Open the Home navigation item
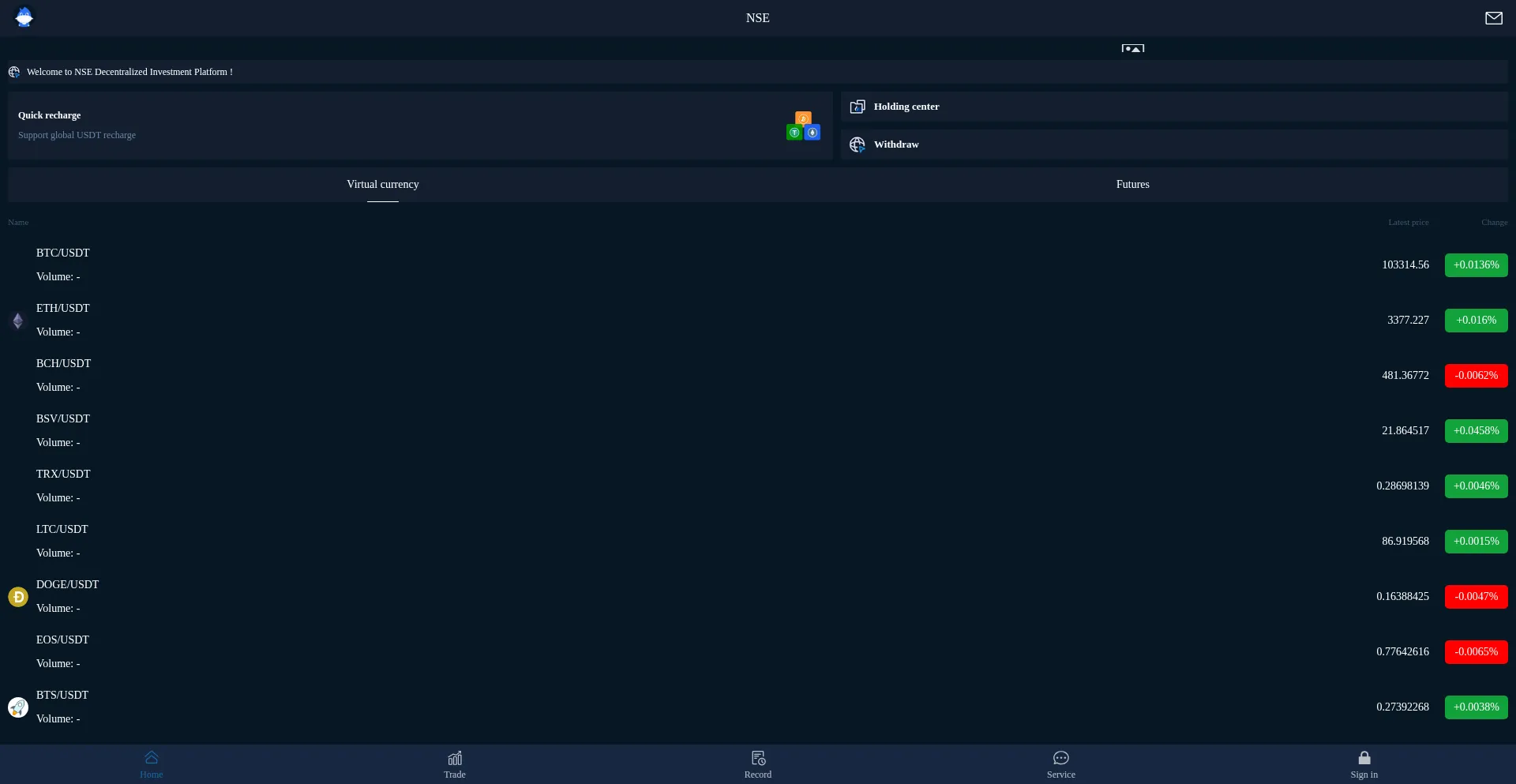Screen dimensions: 1516x784 click(152, 764)
